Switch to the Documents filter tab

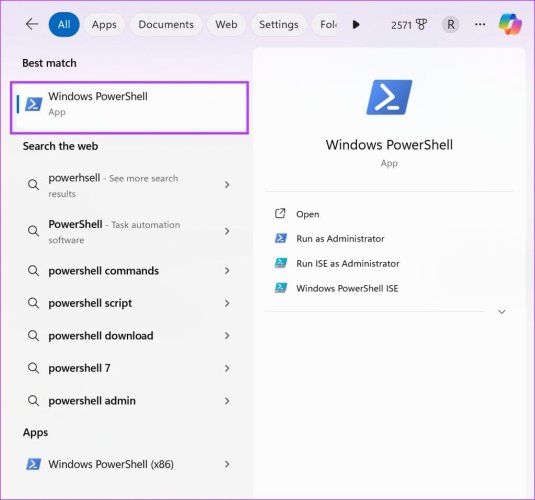point(166,25)
